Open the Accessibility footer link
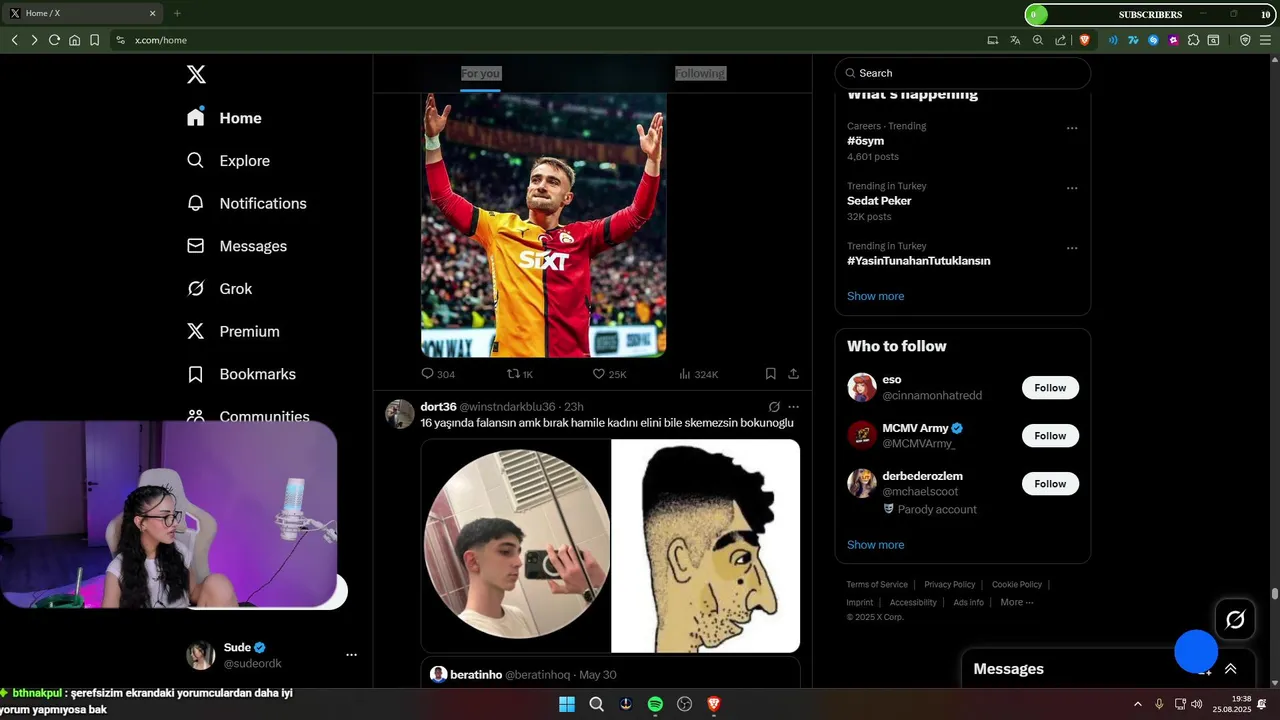Viewport: 1280px width, 720px height. coord(913,603)
